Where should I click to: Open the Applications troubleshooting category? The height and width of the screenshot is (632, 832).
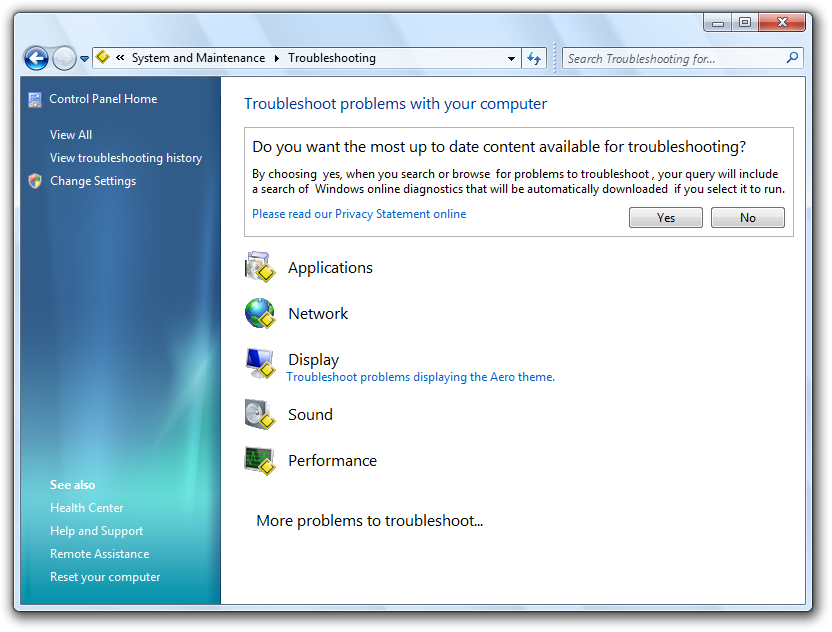click(x=330, y=268)
